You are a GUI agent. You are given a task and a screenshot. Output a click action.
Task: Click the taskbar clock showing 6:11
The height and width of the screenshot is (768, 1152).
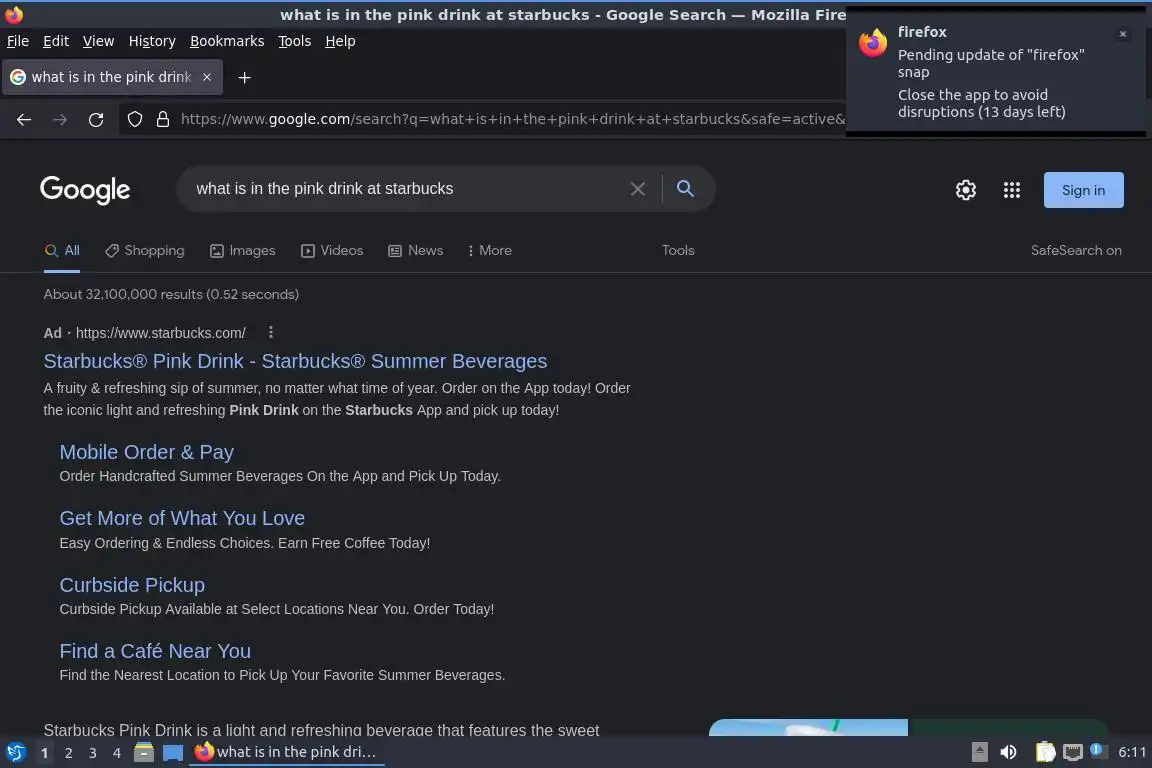click(1131, 752)
